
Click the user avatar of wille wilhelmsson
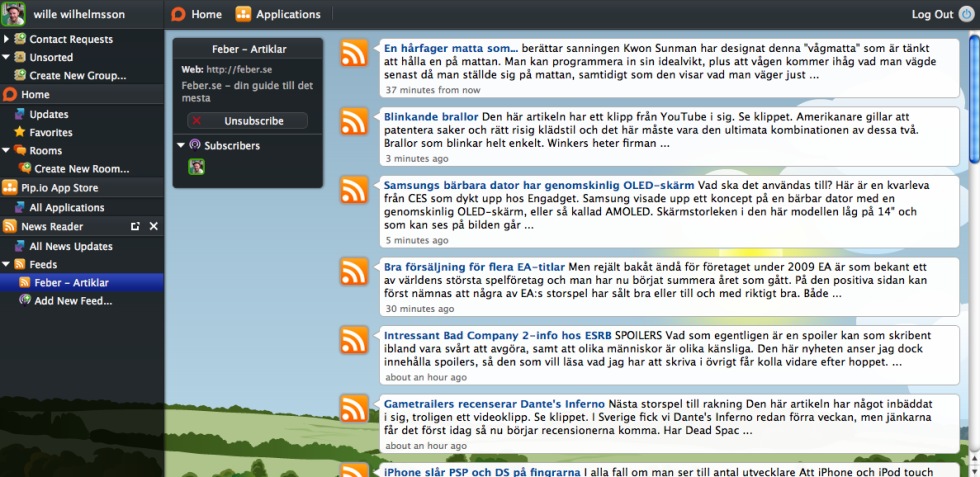pyautogui.click(x=13, y=14)
